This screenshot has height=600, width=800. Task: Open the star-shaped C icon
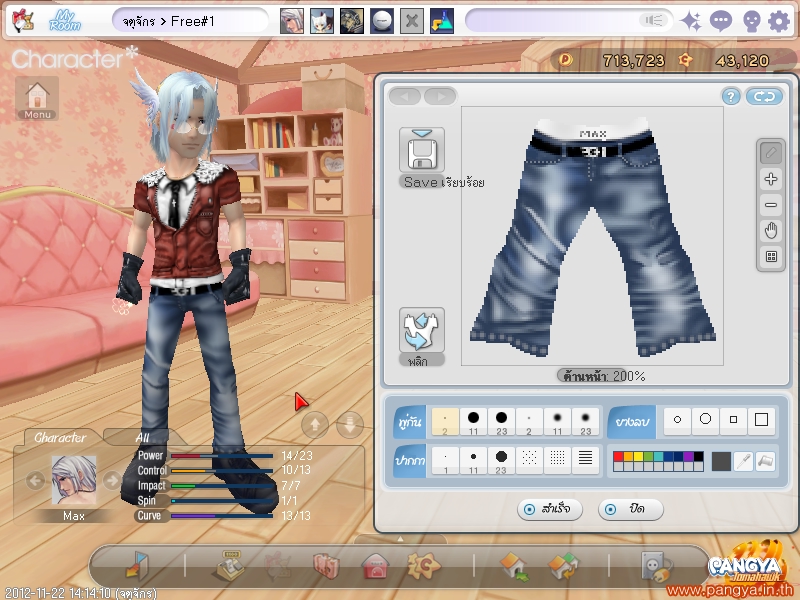pyautogui.click(x=423, y=565)
